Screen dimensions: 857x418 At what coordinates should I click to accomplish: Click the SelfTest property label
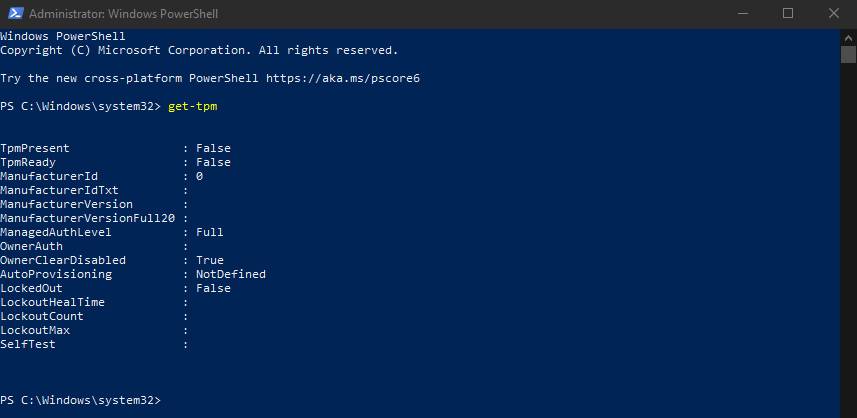[x=28, y=344]
